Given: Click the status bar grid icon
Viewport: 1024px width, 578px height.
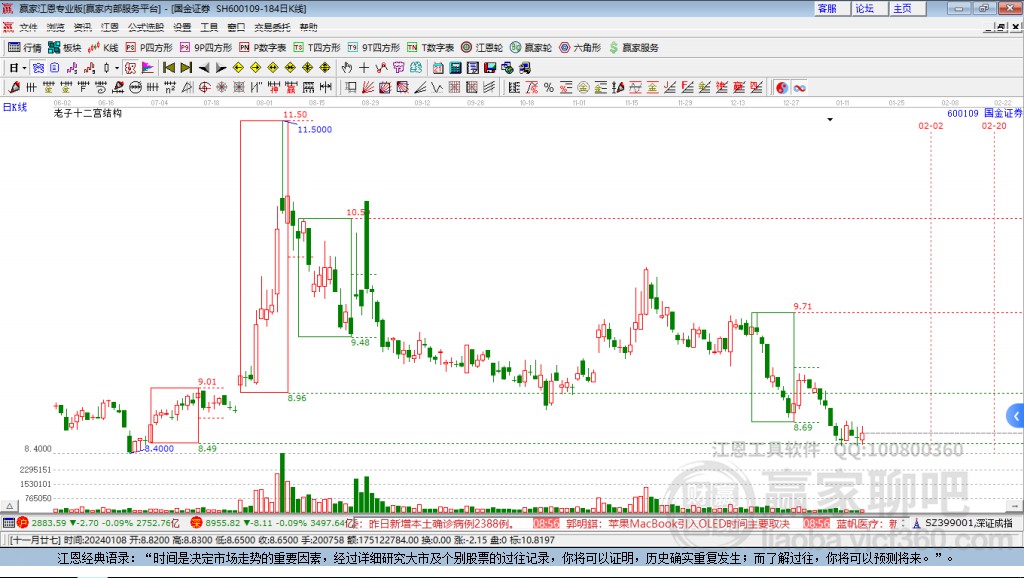Looking at the screenshot, I should coord(8,523).
